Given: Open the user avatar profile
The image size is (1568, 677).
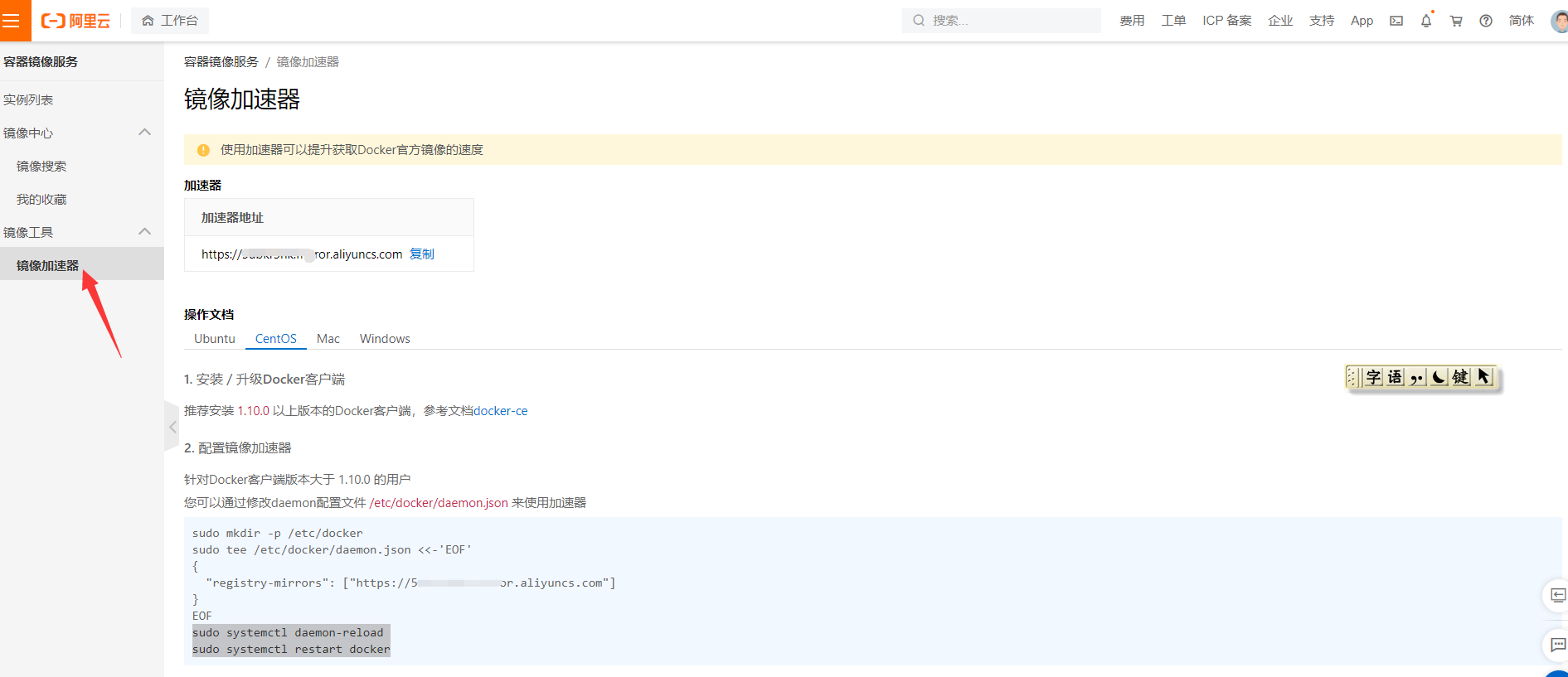Looking at the screenshot, I should tap(1559, 21).
